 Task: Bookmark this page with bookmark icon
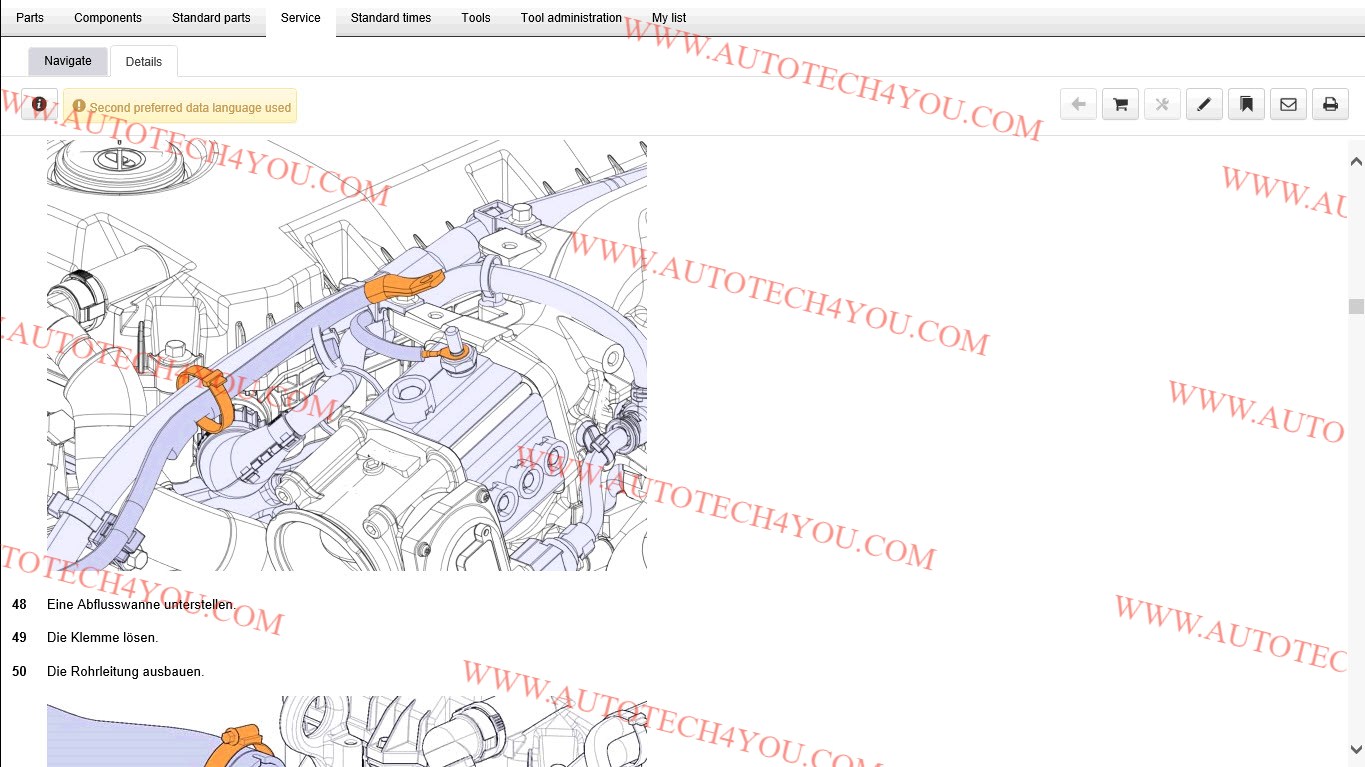(x=1246, y=104)
